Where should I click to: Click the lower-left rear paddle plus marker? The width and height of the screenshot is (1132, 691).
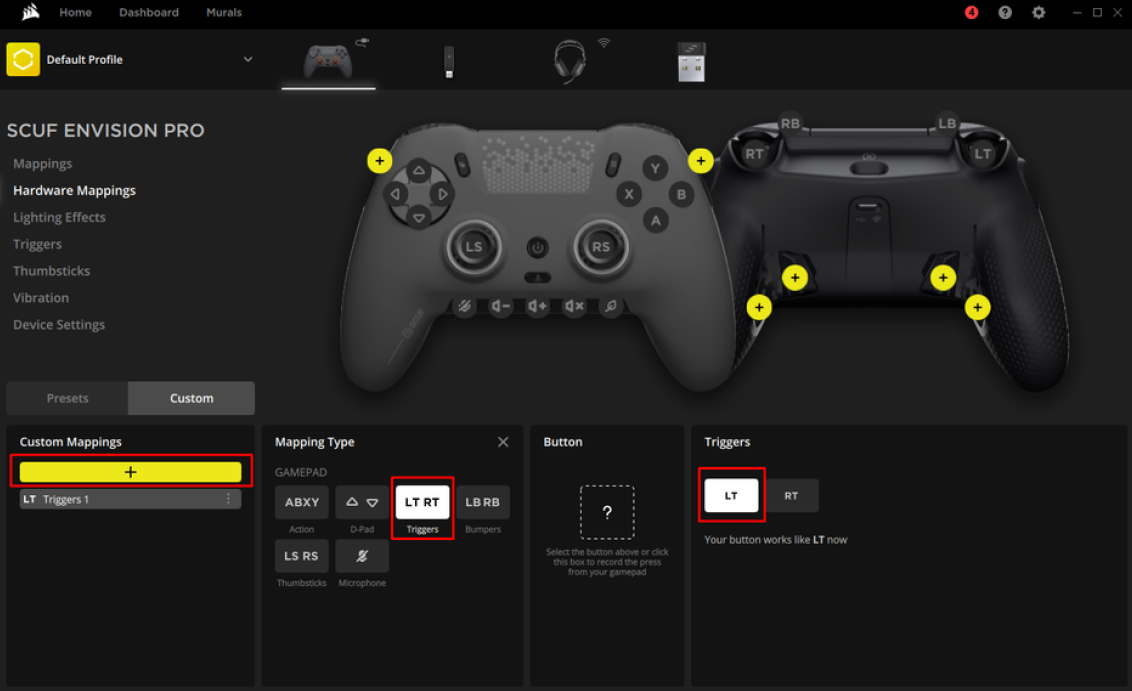759,308
